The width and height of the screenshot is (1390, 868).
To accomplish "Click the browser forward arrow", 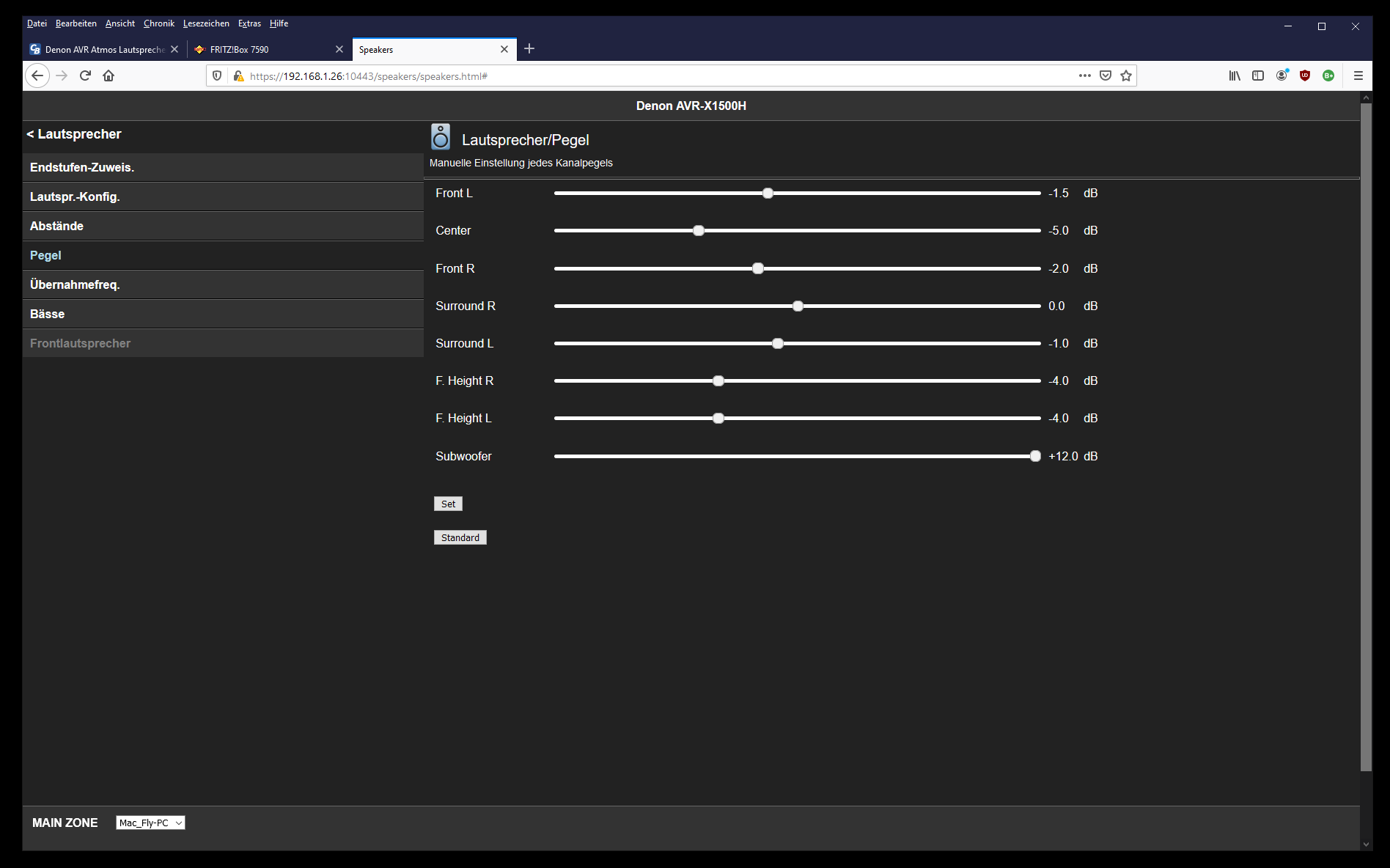I will pos(62,76).
